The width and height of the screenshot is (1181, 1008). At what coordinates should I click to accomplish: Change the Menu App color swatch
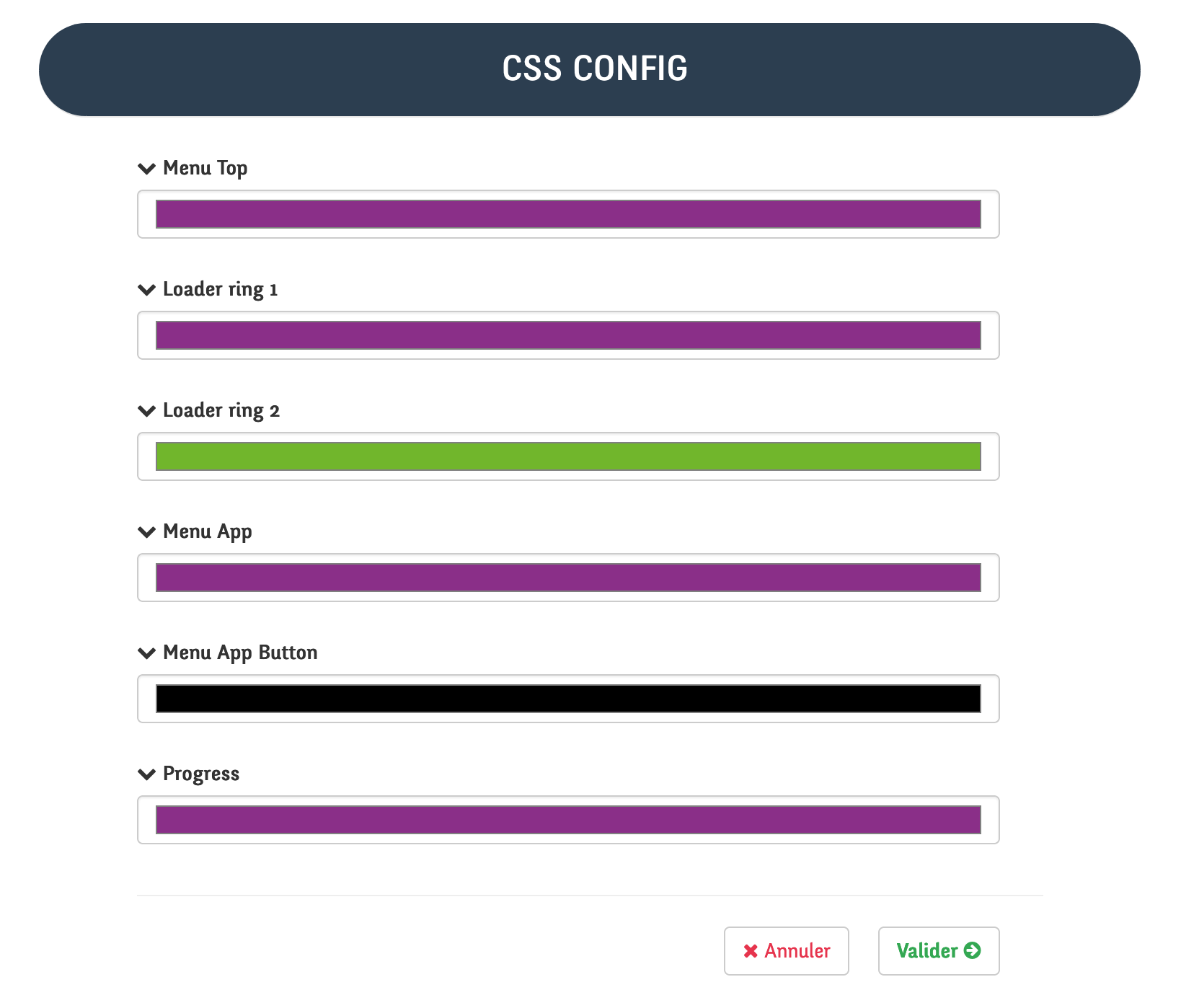[568, 578]
